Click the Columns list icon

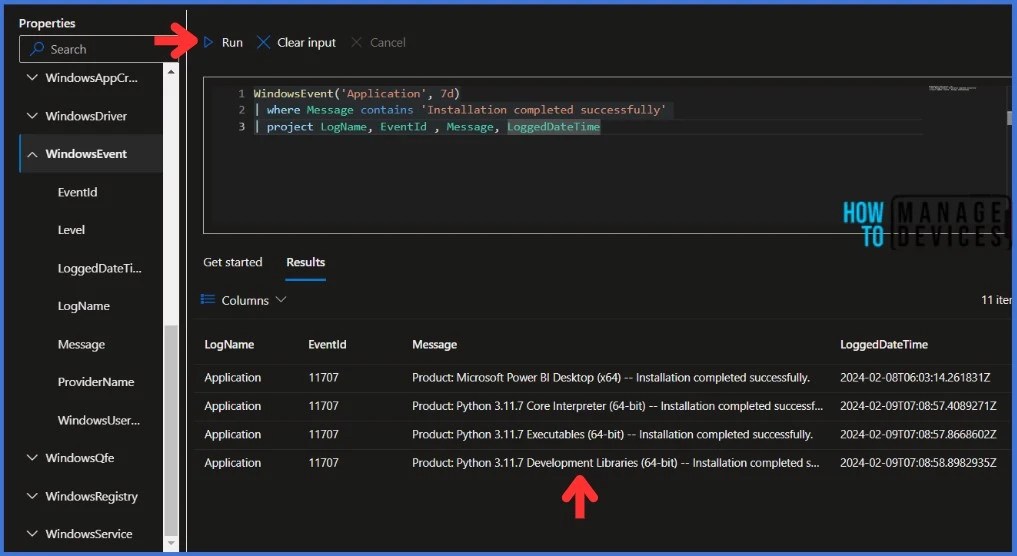(x=208, y=299)
